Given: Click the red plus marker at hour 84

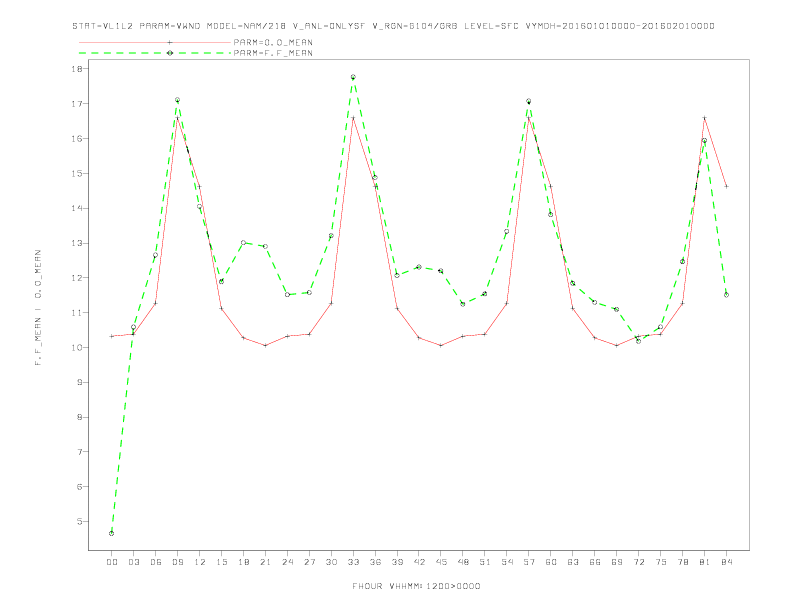Looking at the screenshot, I should [726, 186].
